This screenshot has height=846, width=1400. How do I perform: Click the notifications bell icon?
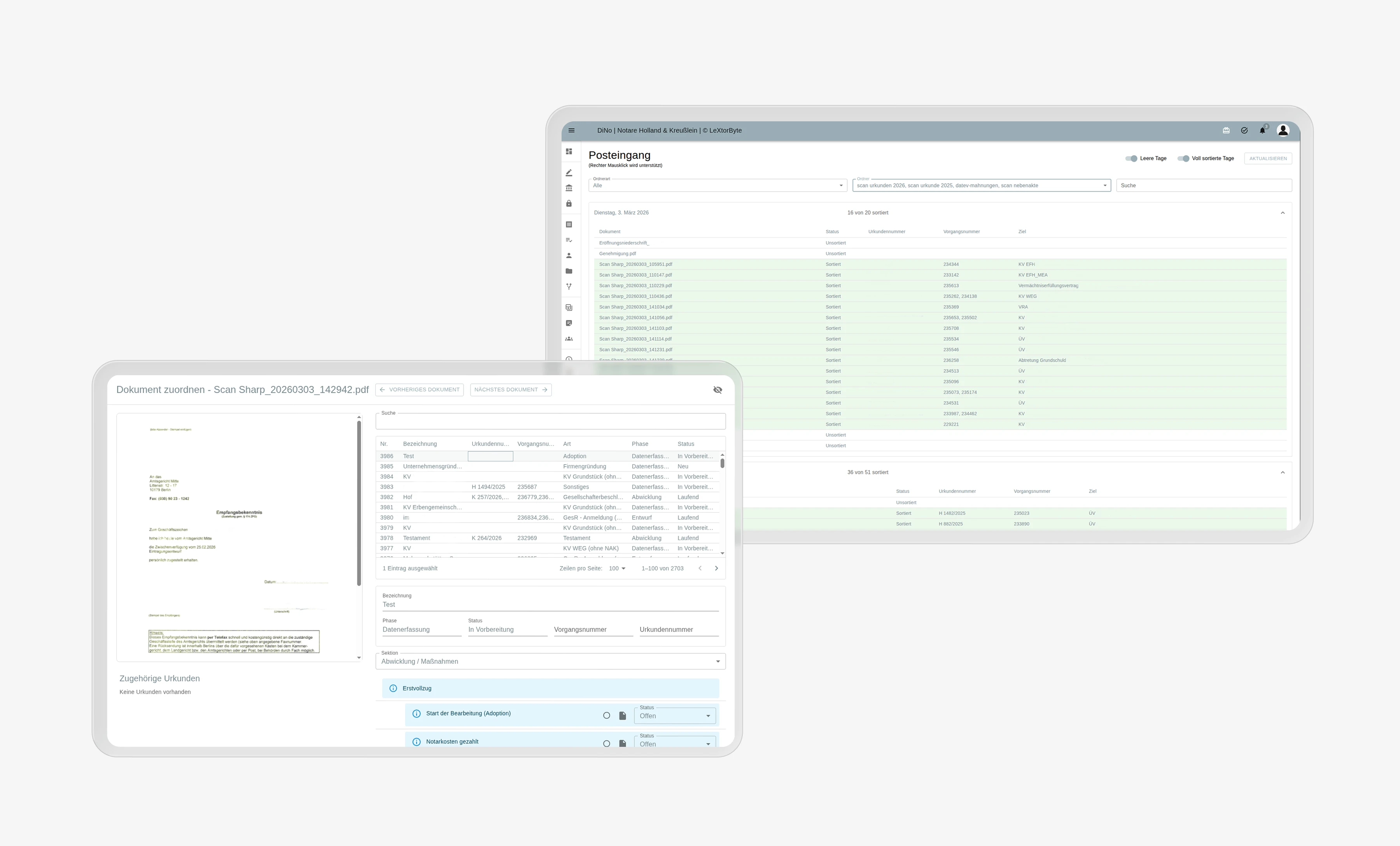pos(1262,131)
